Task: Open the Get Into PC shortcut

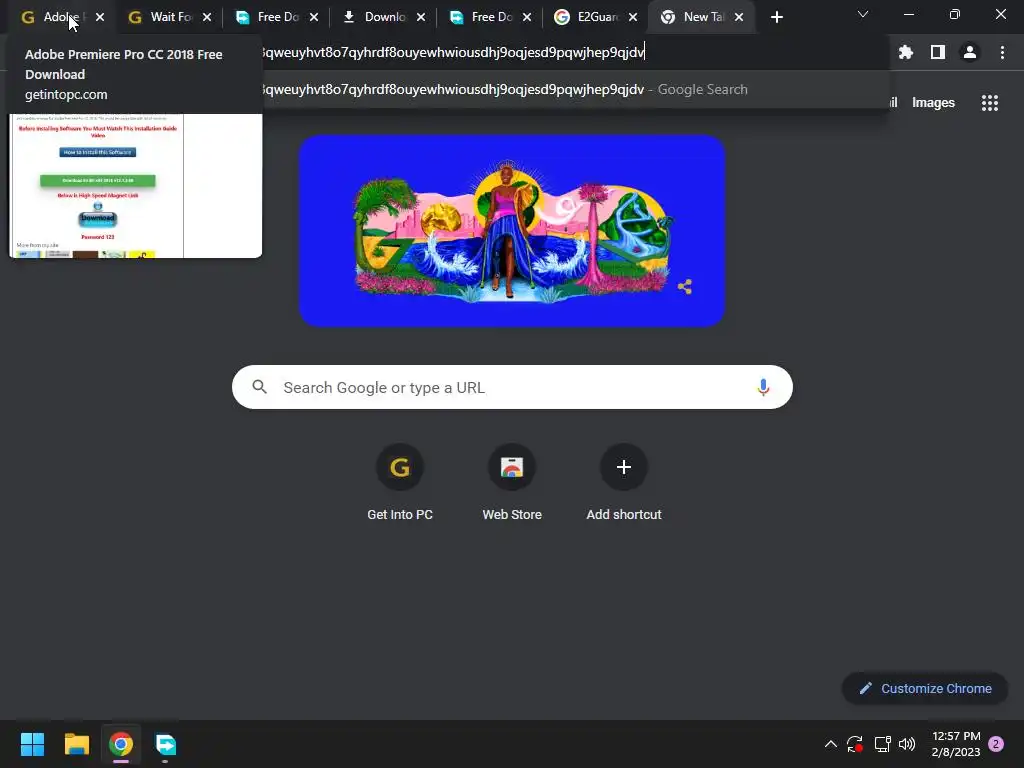Action: [400, 483]
